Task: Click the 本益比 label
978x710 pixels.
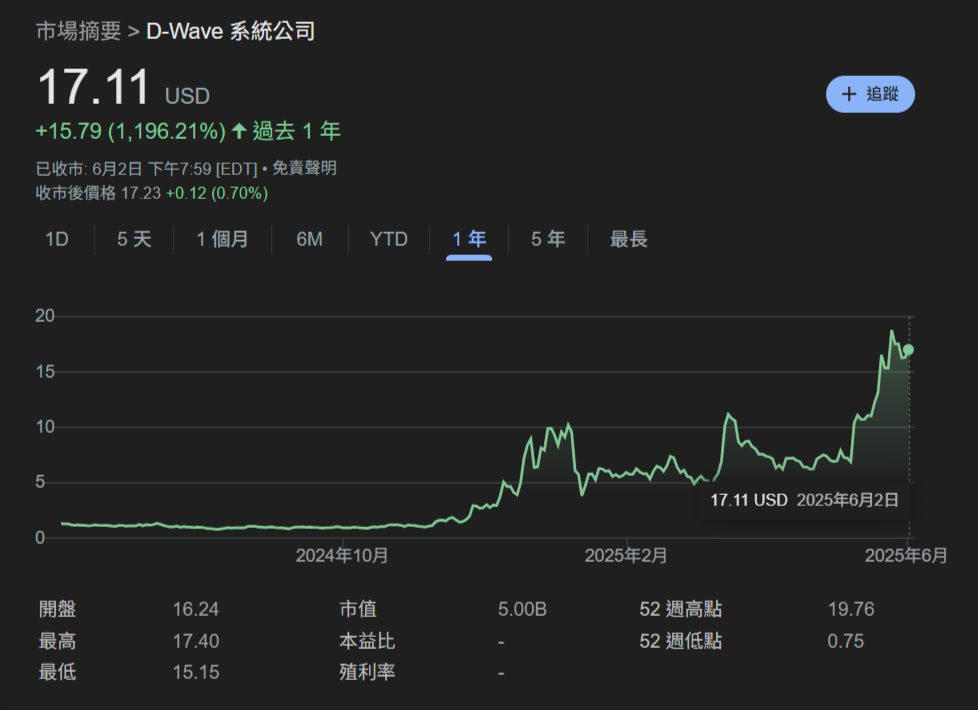Action: tap(367, 641)
